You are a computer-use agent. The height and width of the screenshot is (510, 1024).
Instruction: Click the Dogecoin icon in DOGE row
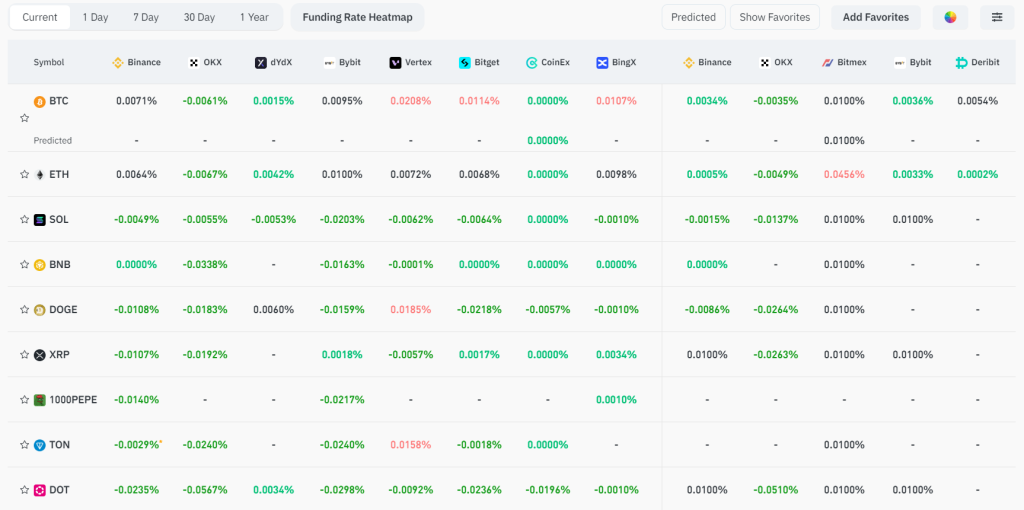[x=40, y=310]
